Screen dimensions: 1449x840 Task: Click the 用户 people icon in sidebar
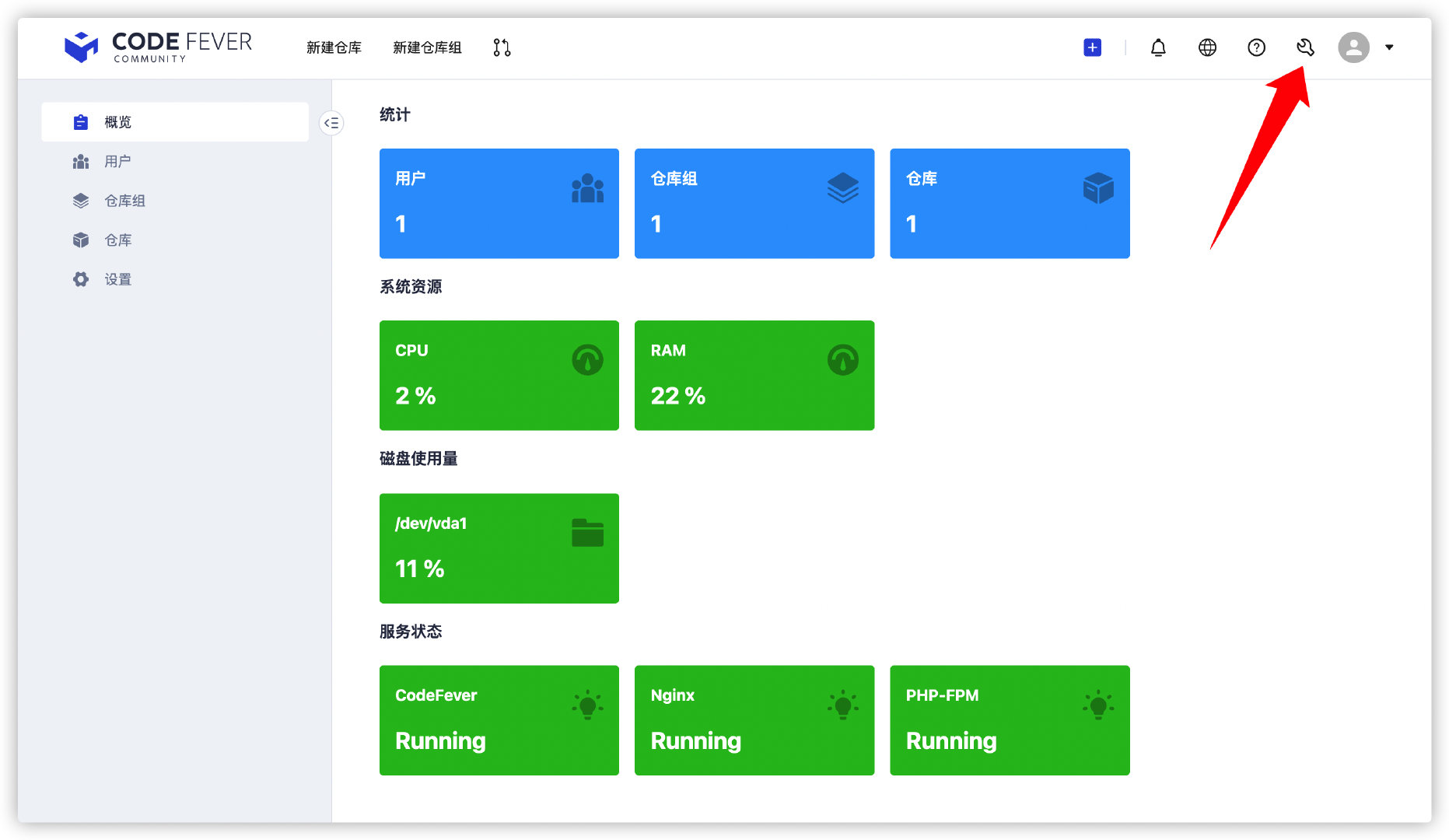click(x=81, y=162)
